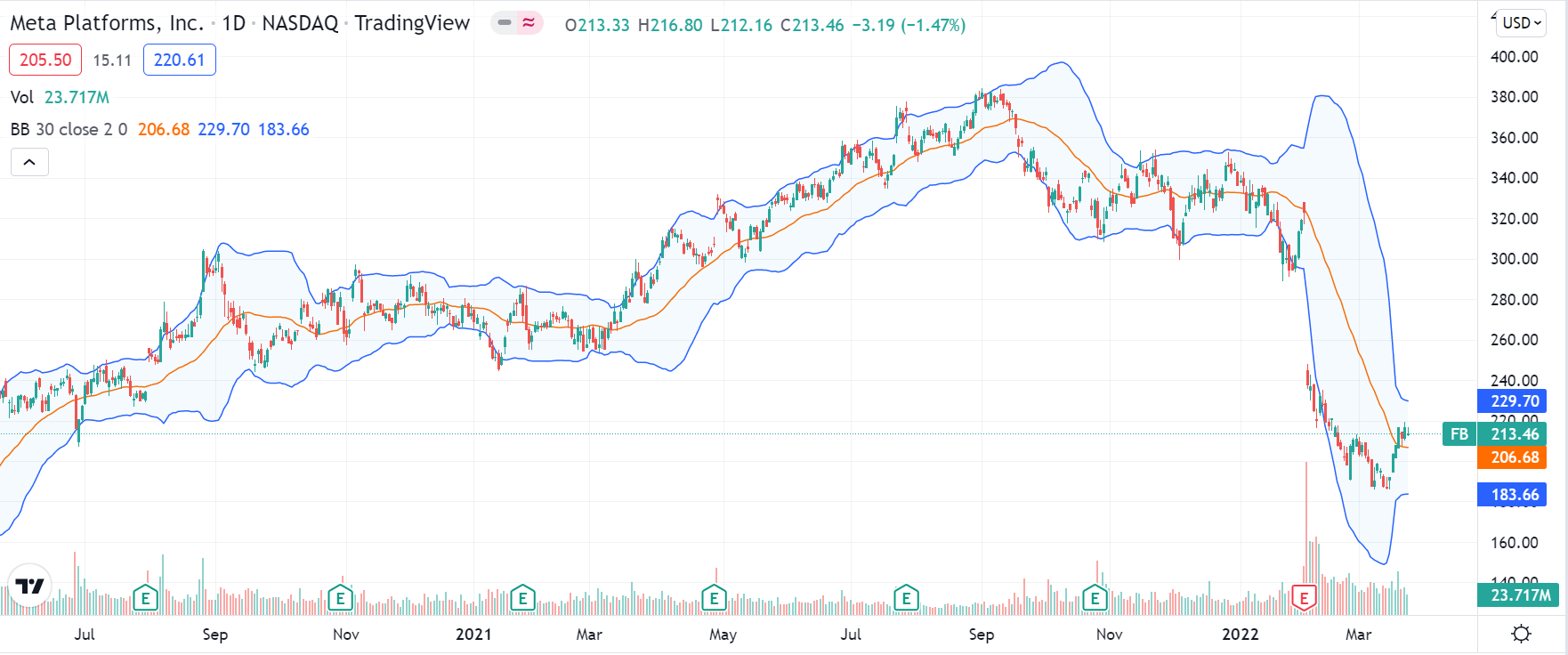Click the O213.33 open value in header

coord(597,25)
